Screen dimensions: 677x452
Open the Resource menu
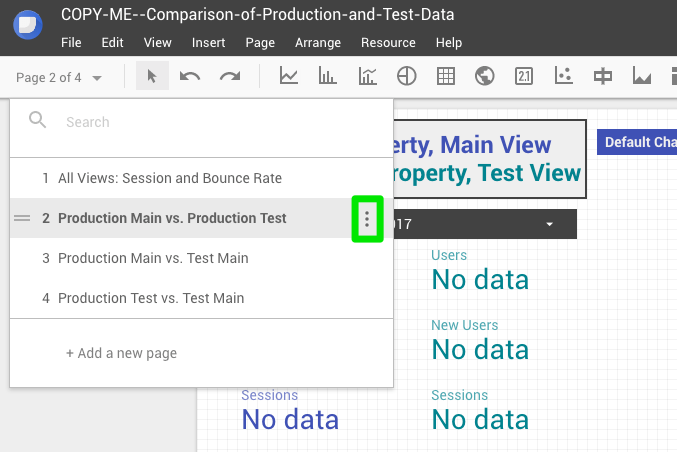(388, 43)
